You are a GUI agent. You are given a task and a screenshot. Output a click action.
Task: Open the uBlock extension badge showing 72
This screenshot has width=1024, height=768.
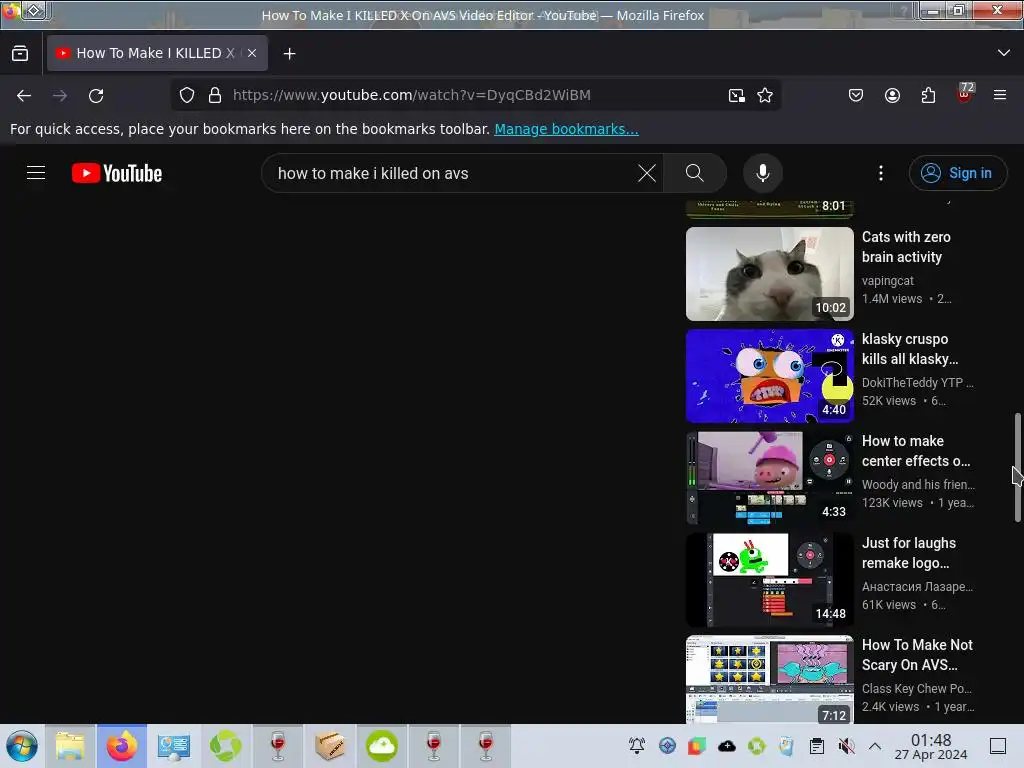pos(965,93)
